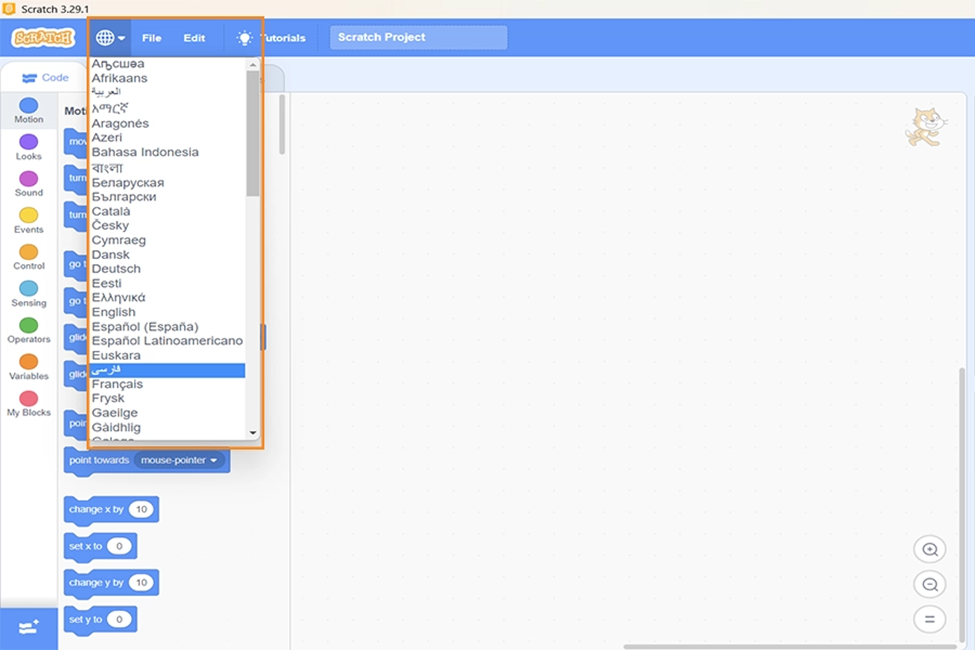Choose Deutsch from the language list

point(116,269)
